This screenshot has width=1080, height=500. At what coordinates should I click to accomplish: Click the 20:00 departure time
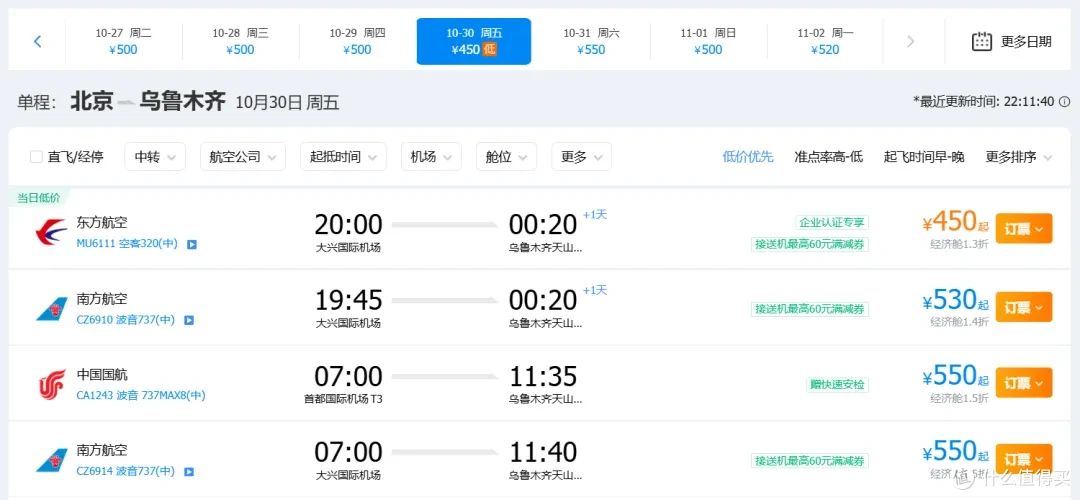349,225
